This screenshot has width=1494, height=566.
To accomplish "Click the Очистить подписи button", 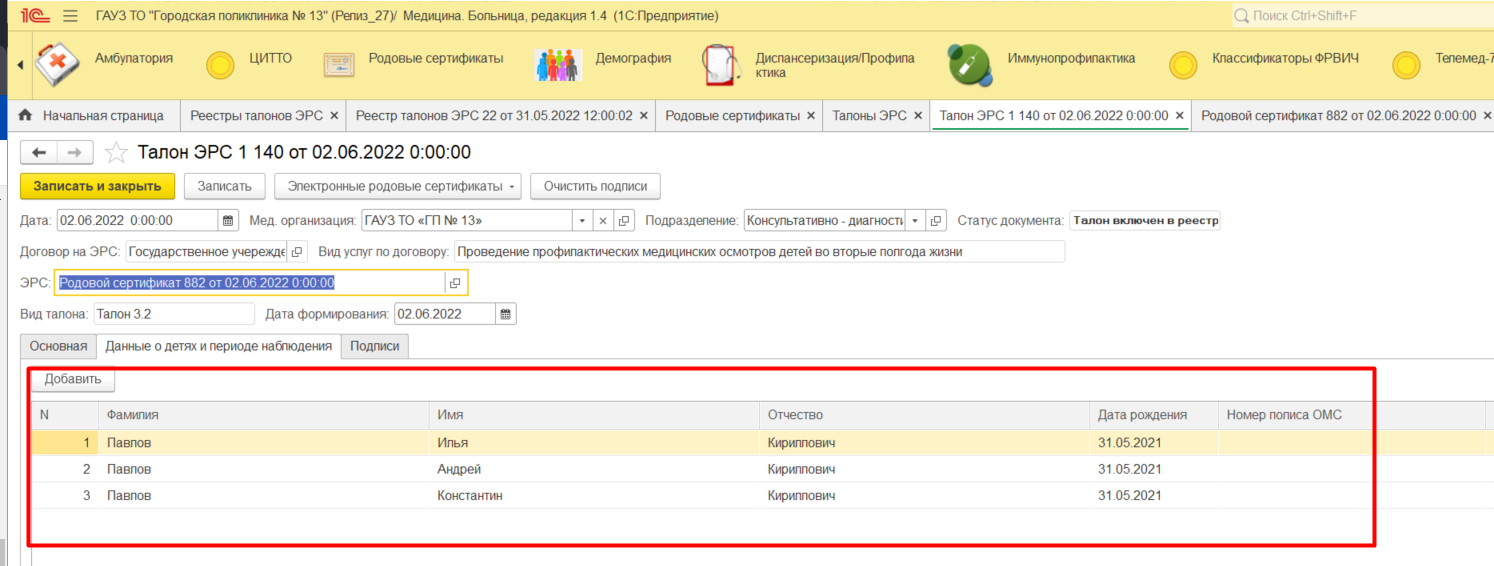I will coord(595,186).
